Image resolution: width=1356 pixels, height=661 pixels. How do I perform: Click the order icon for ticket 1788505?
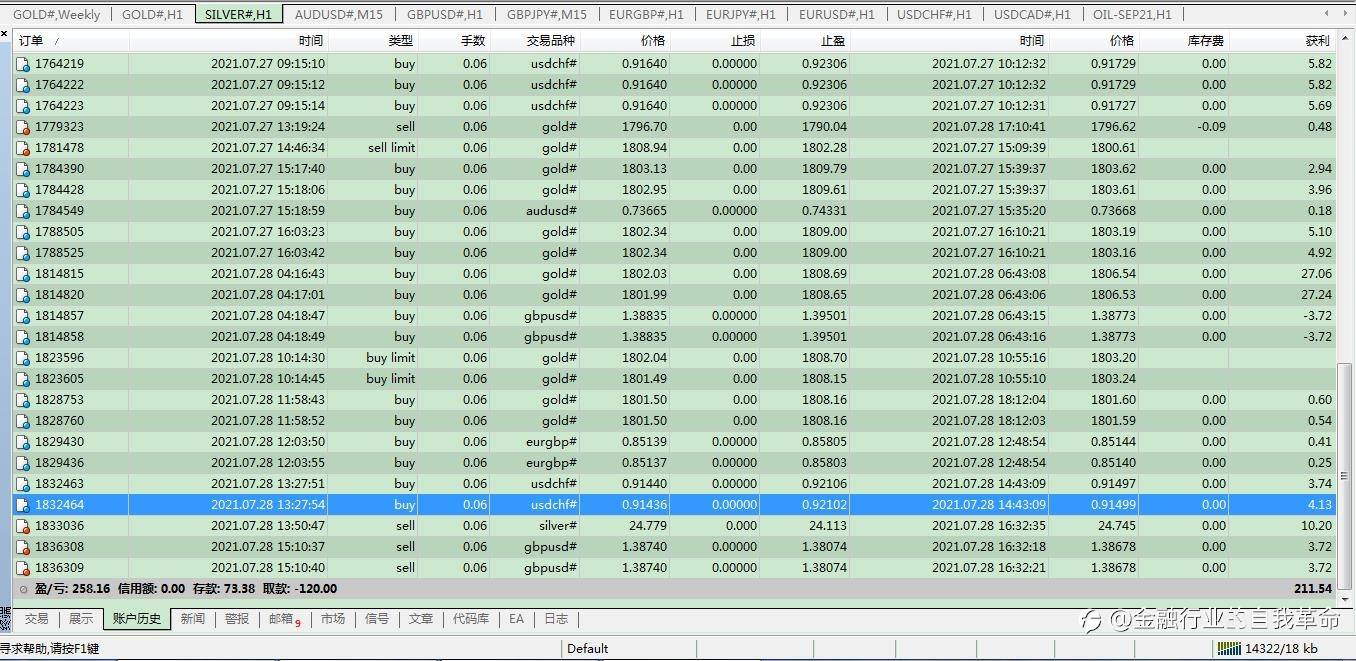click(23, 232)
